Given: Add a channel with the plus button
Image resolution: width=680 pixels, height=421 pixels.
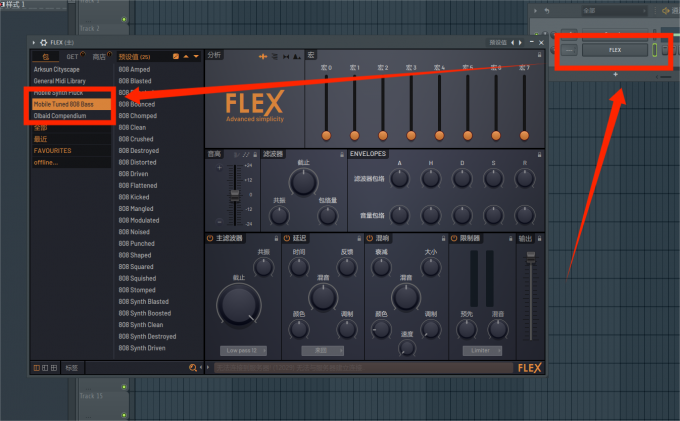Looking at the screenshot, I should (615, 75).
